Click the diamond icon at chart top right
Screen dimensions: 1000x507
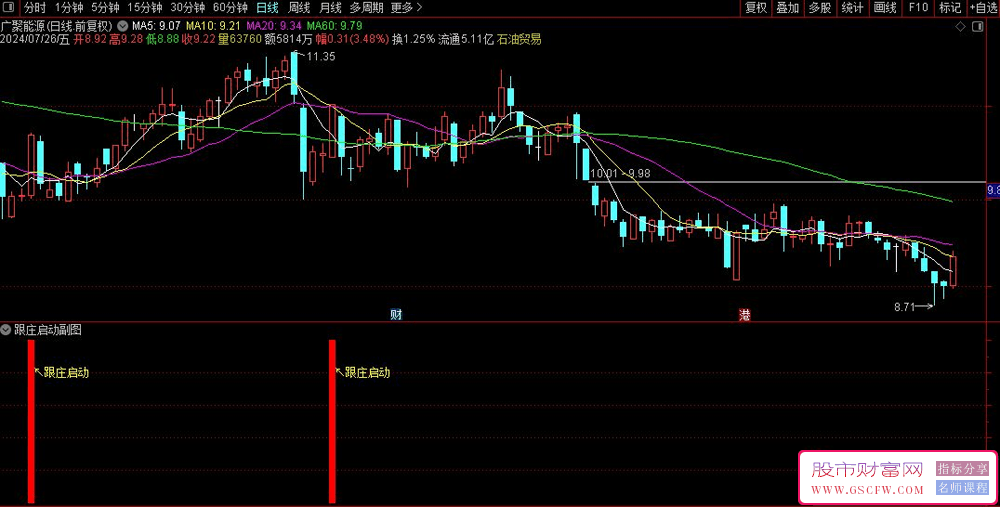(960, 27)
